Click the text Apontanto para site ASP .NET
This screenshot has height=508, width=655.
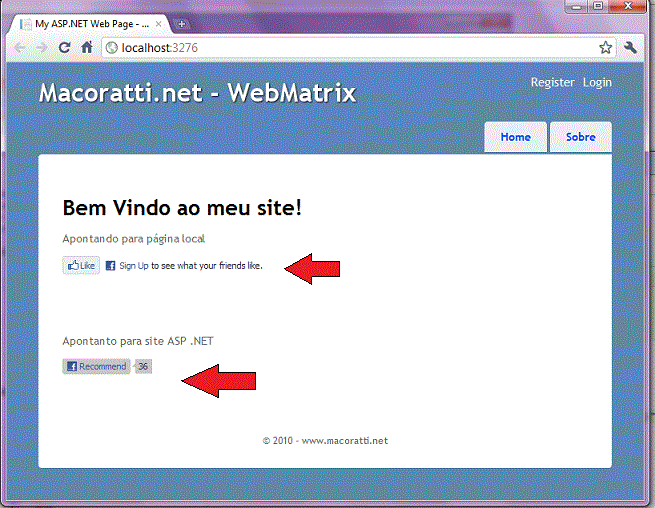click(x=138, y=341)
